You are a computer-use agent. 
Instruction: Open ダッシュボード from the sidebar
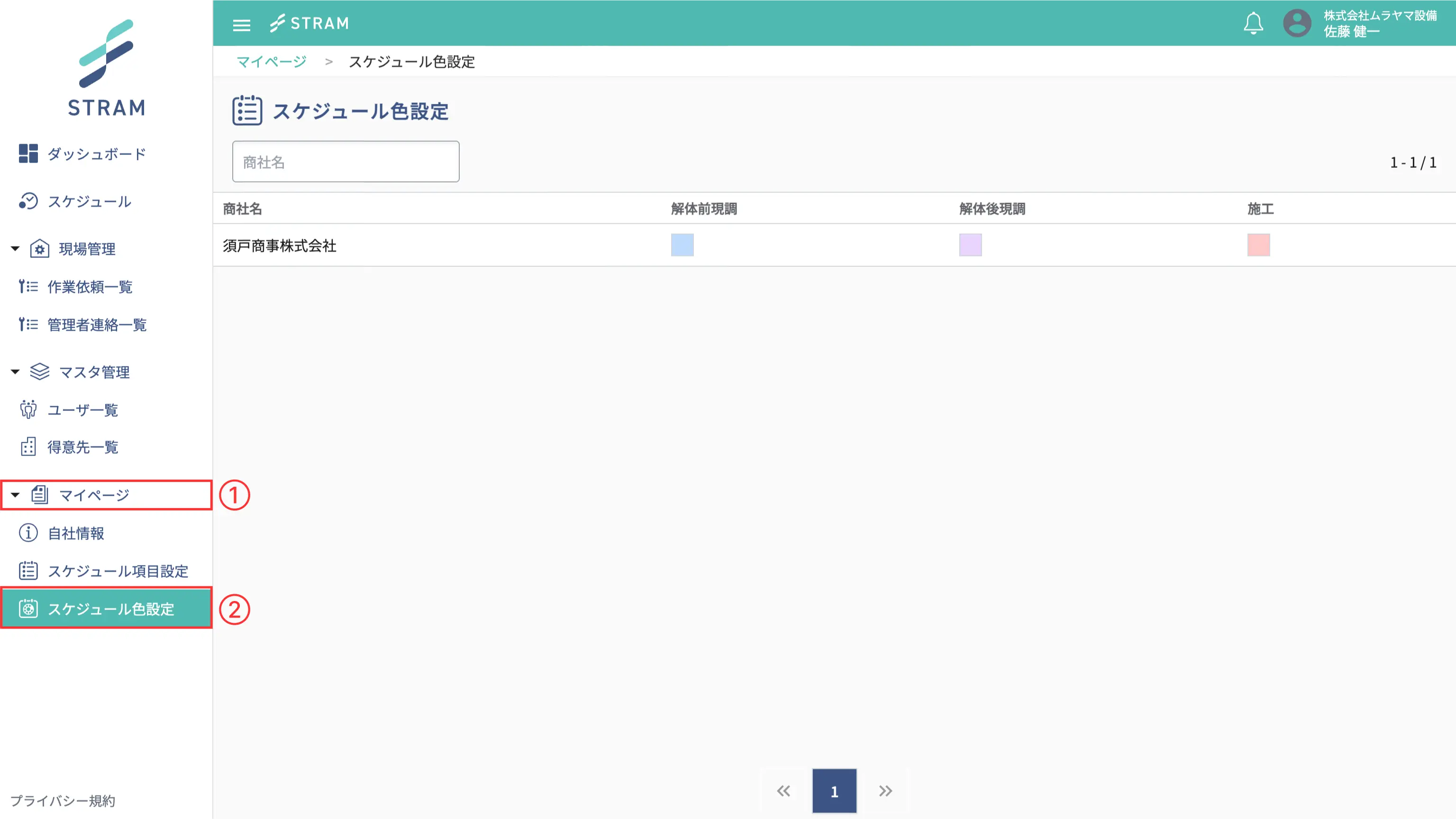pos(96,154)
